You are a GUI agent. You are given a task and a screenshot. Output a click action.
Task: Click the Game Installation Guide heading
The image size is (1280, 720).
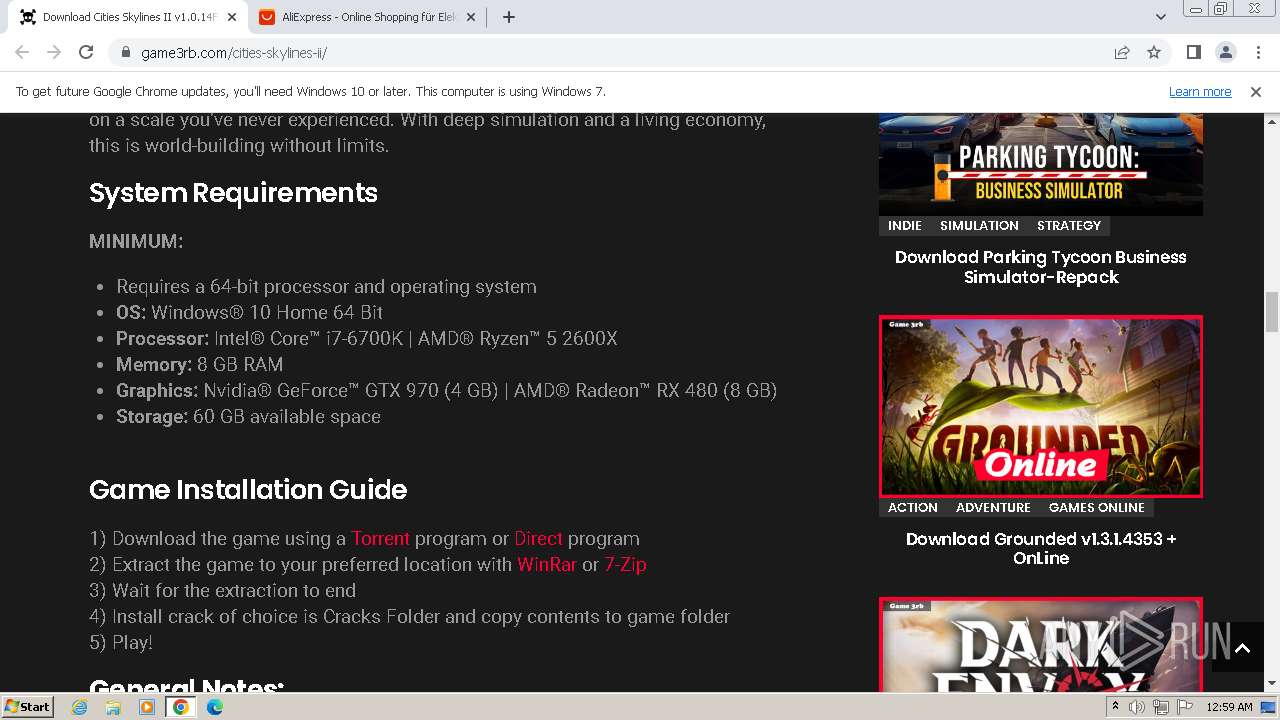click(x=248, y=489)
